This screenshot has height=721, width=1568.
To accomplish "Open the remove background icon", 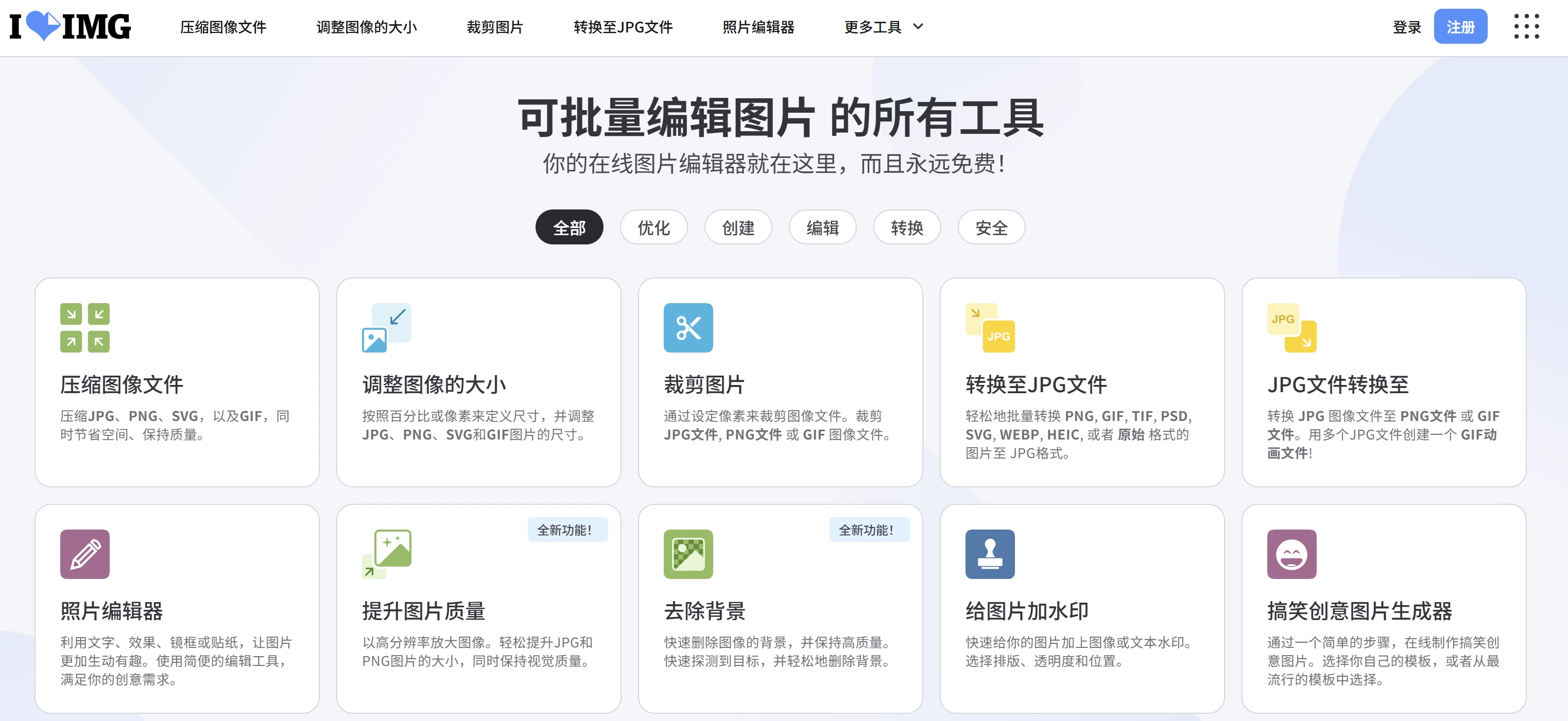I will (x=688, y=554).
